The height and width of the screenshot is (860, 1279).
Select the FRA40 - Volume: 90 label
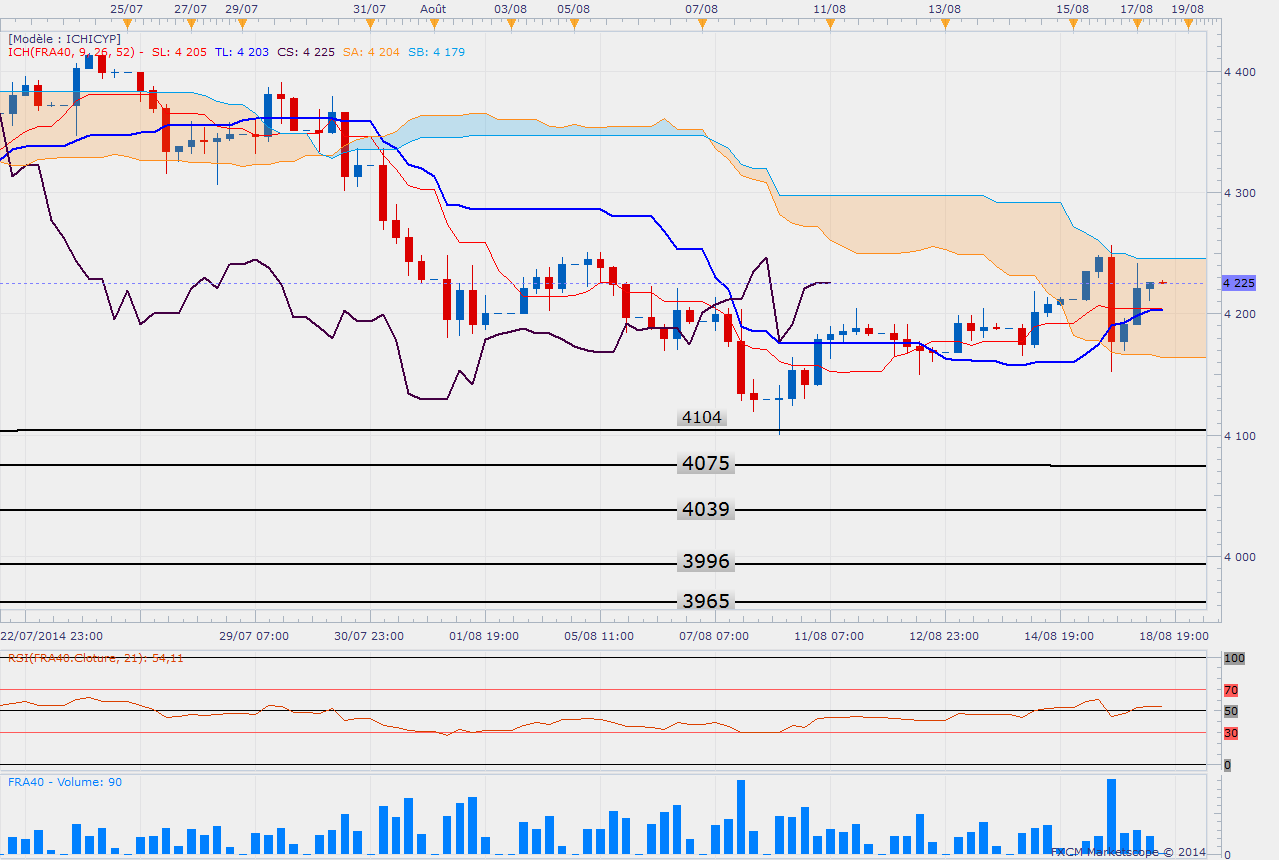coord(65,782)
